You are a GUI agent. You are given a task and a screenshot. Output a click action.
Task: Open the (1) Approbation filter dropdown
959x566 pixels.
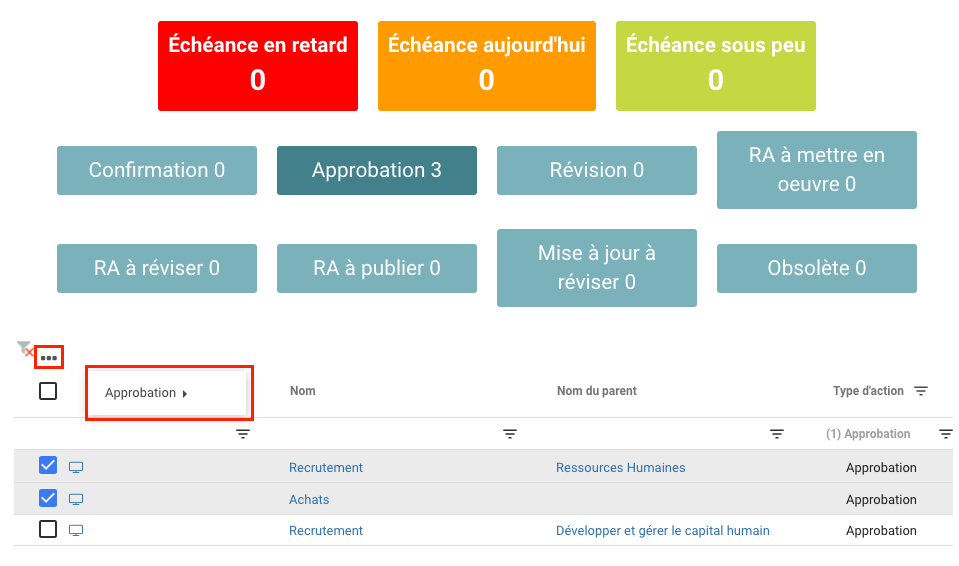pos(868,434)
